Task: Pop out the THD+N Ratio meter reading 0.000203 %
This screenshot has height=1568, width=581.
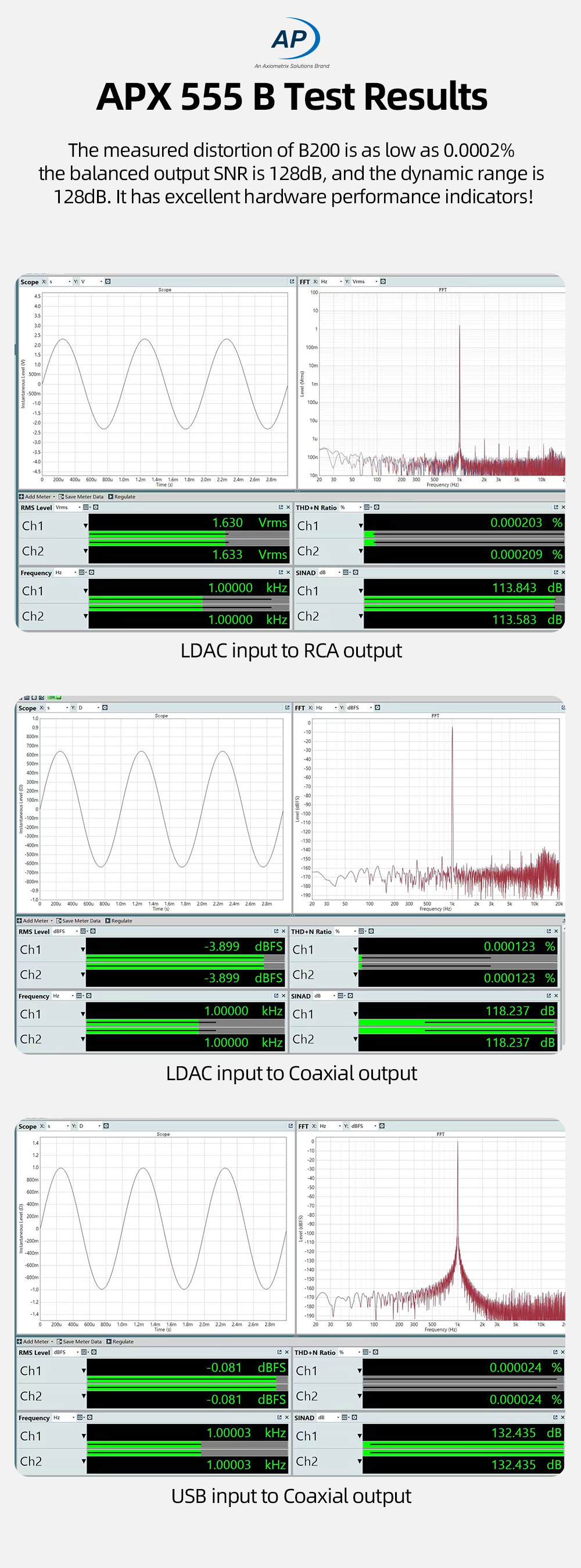Action: [x=555, y=507]
